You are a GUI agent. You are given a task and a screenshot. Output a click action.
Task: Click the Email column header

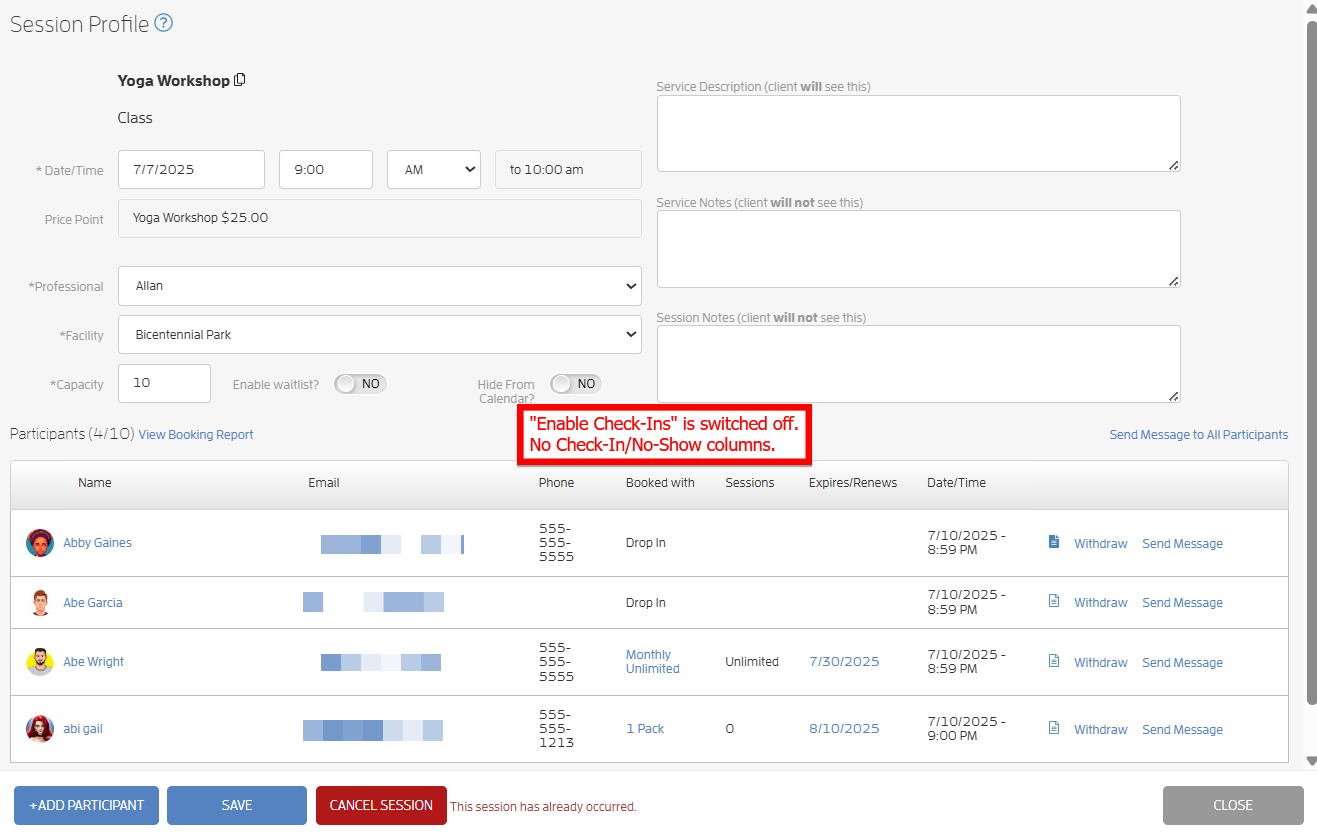tap(324, 483)
